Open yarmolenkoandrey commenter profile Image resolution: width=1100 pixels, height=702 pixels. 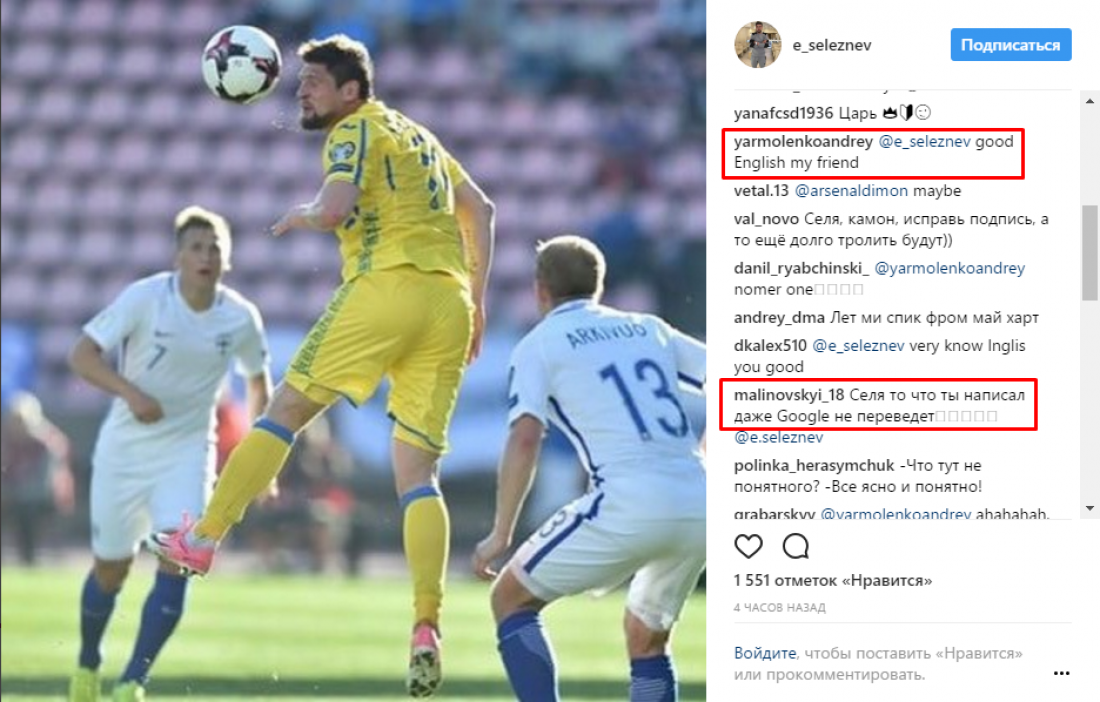click(x=803, y=142)
